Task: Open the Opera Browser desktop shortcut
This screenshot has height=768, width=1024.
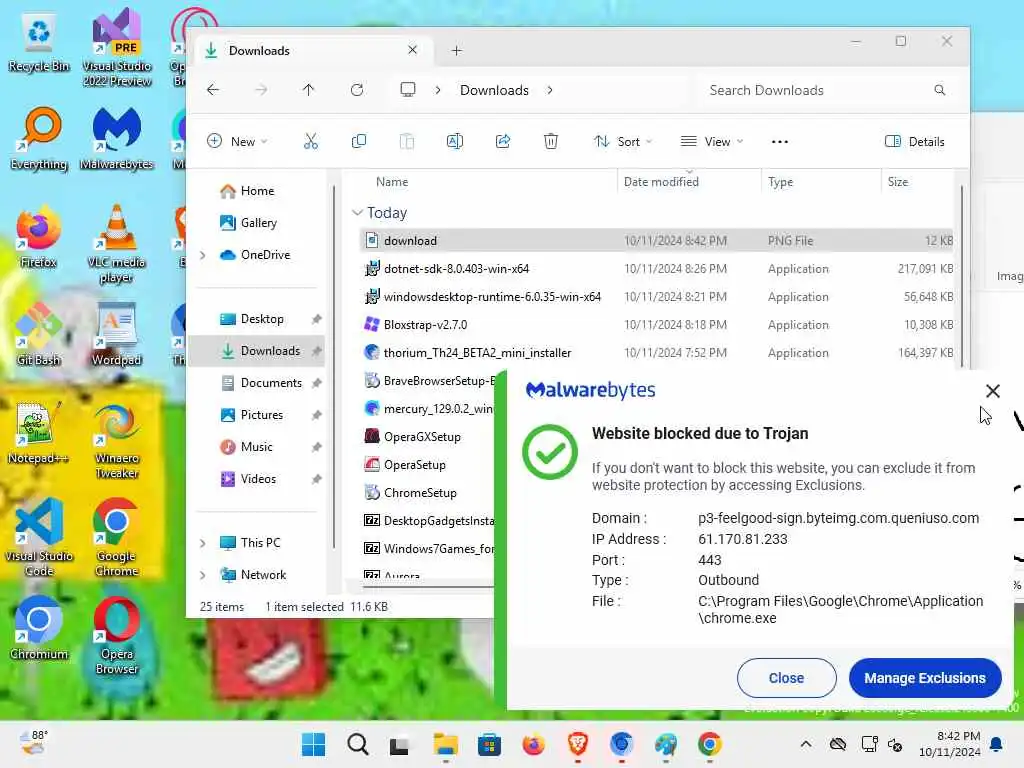Action: [x=116, y=635]
